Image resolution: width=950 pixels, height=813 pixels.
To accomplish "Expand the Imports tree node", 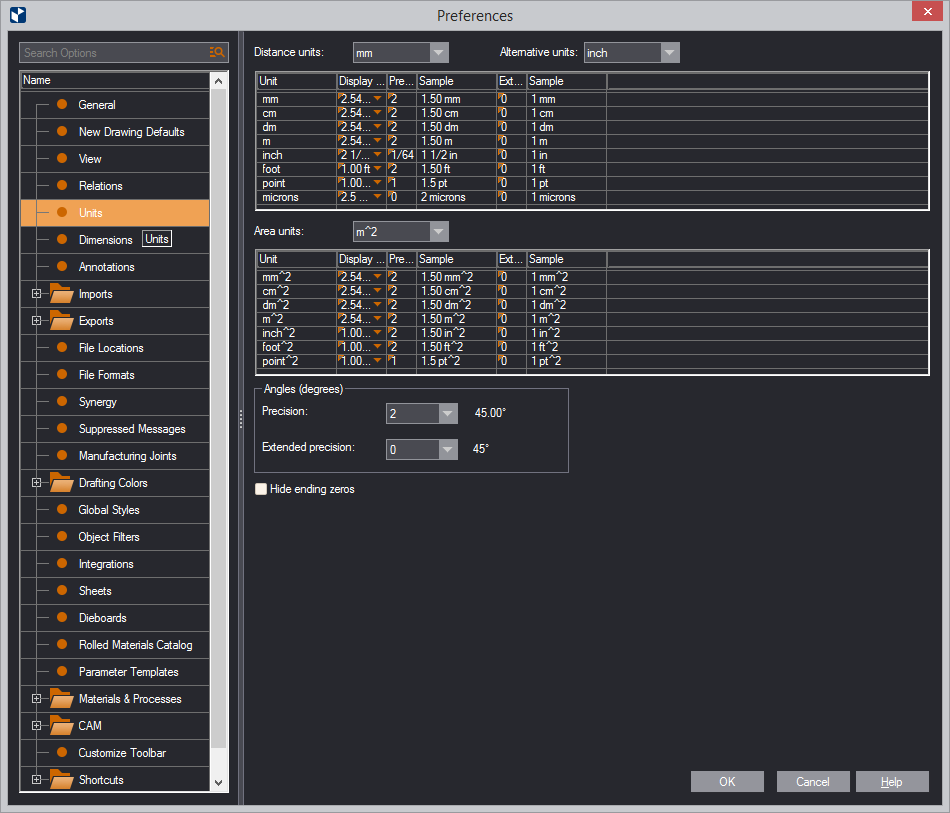I will [36, 294].
